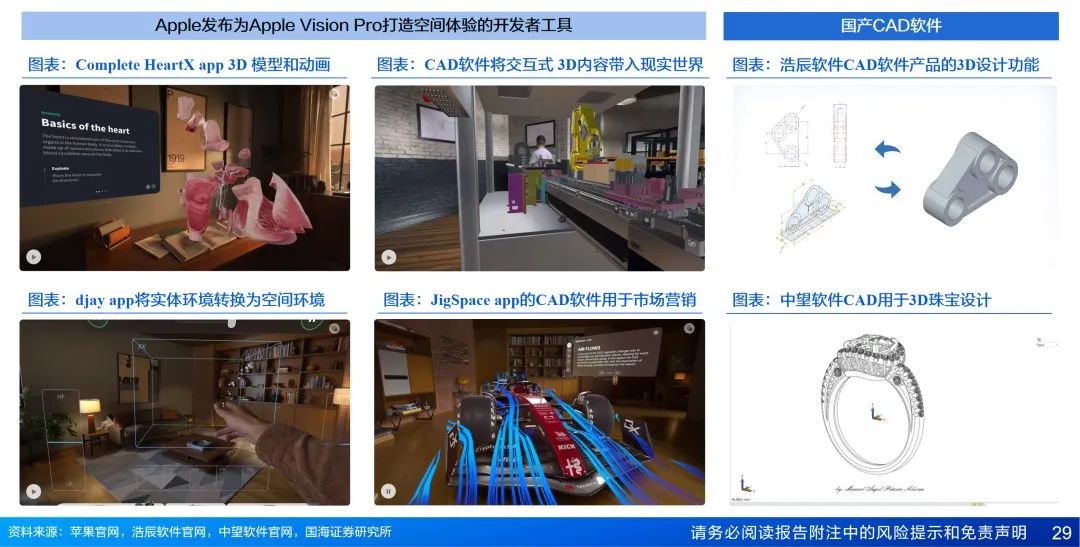Click the corner icon on the djay image
The image size is (1080, 547).
point(334,328)
